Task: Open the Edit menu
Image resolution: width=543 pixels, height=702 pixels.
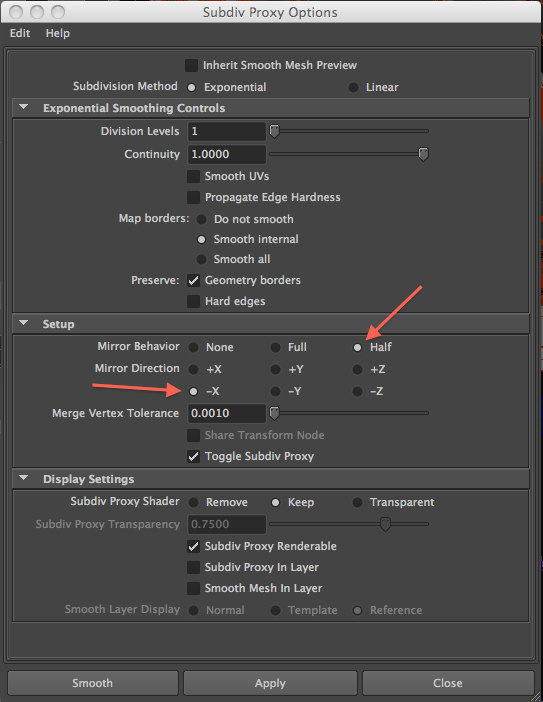Action: (20, 33)
